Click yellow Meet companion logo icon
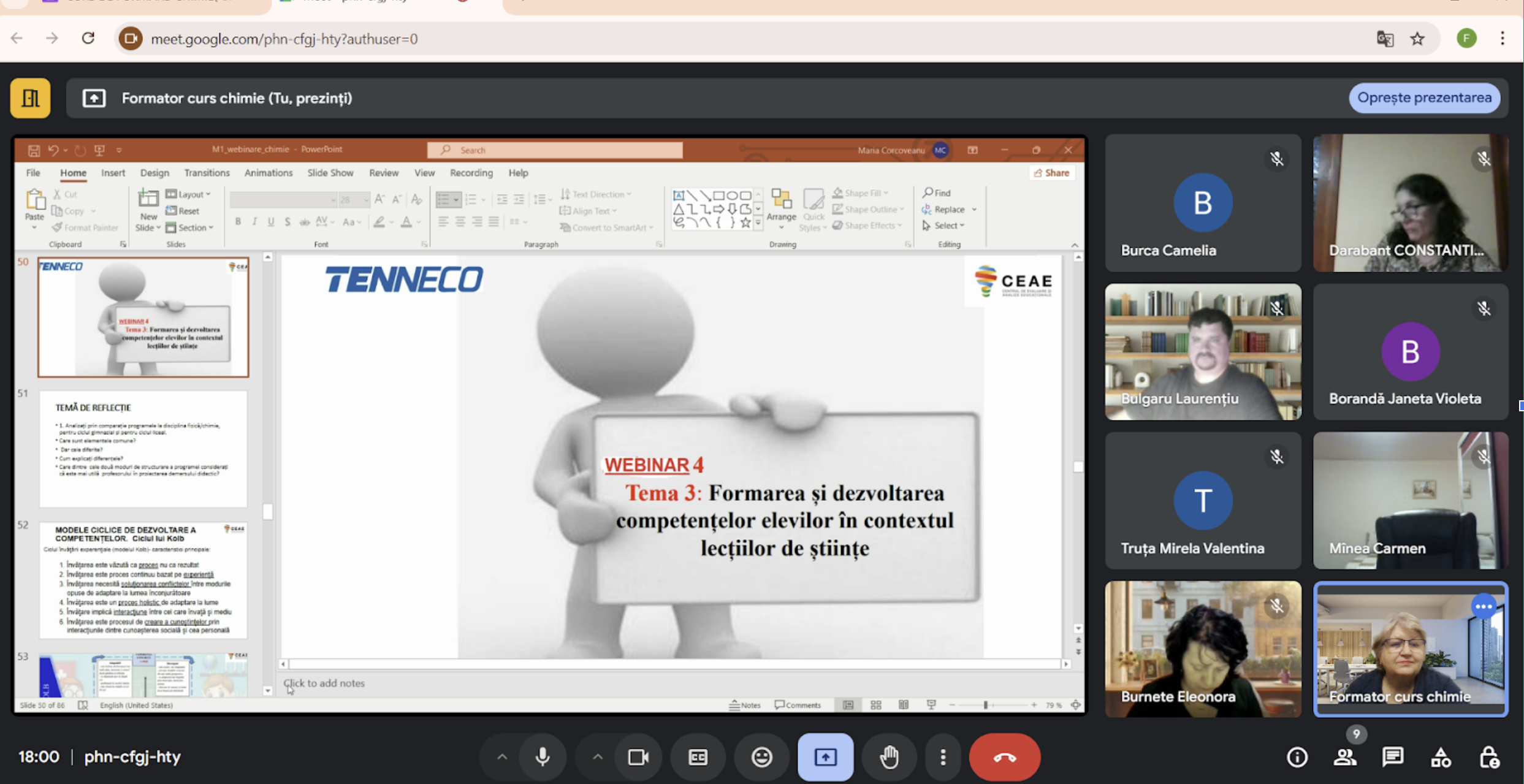The width and height of the screenshot is (1524, 784). click(30, 97)
